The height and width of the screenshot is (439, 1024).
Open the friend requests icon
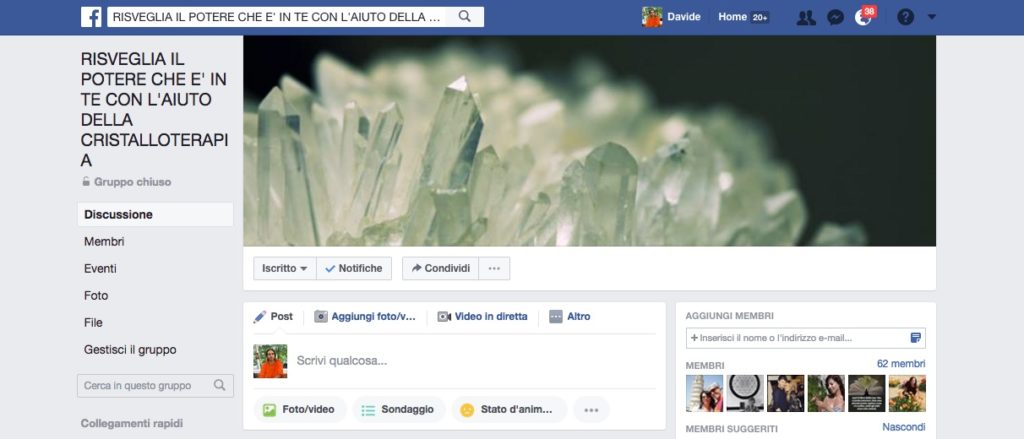(x=807, y=17)
